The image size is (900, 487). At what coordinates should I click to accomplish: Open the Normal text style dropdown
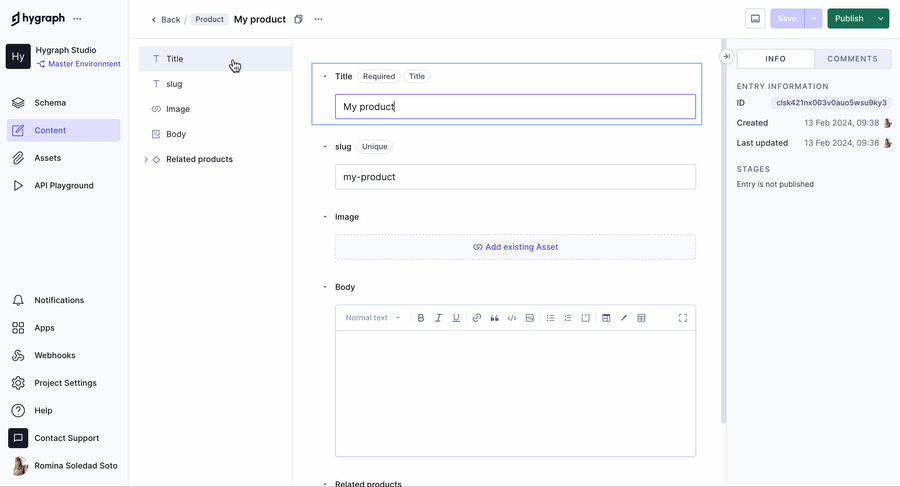pyautogui.click(x=373, y=318)
